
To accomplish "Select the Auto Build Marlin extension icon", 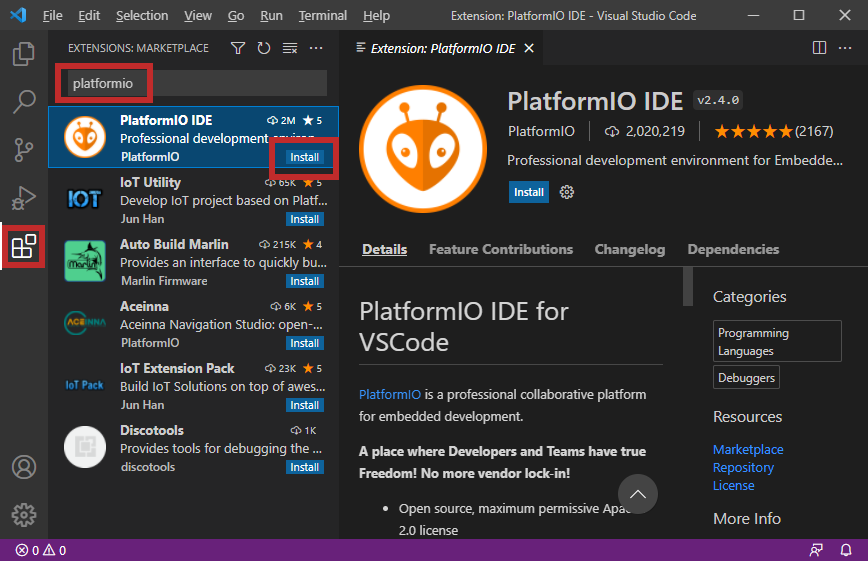I will (85, 261).
